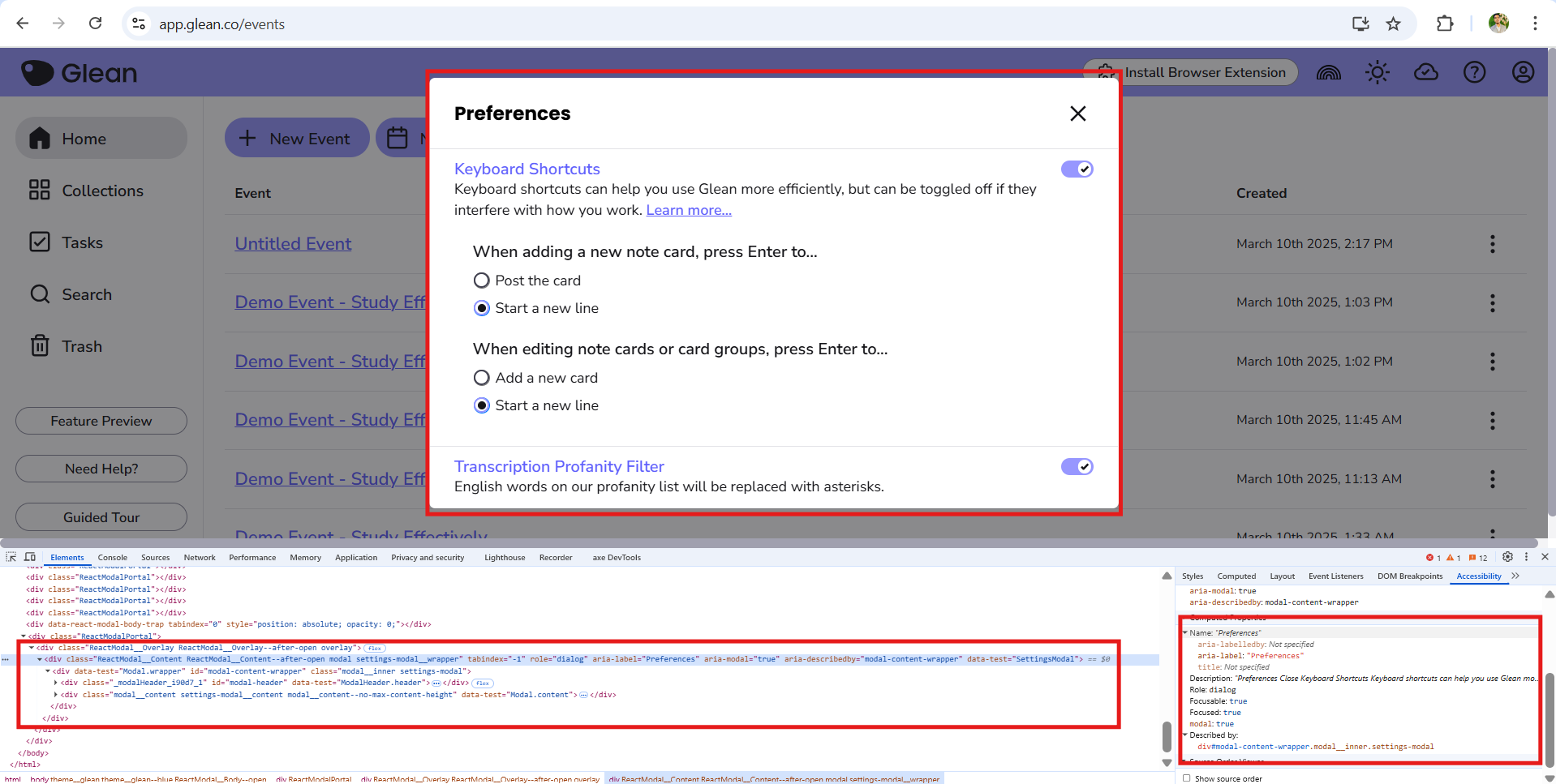Viewport: 1556px width, 784px height.
Task: Toggle the Keyboard Shortcuts switch
Action: click(x=1077, y=169)
